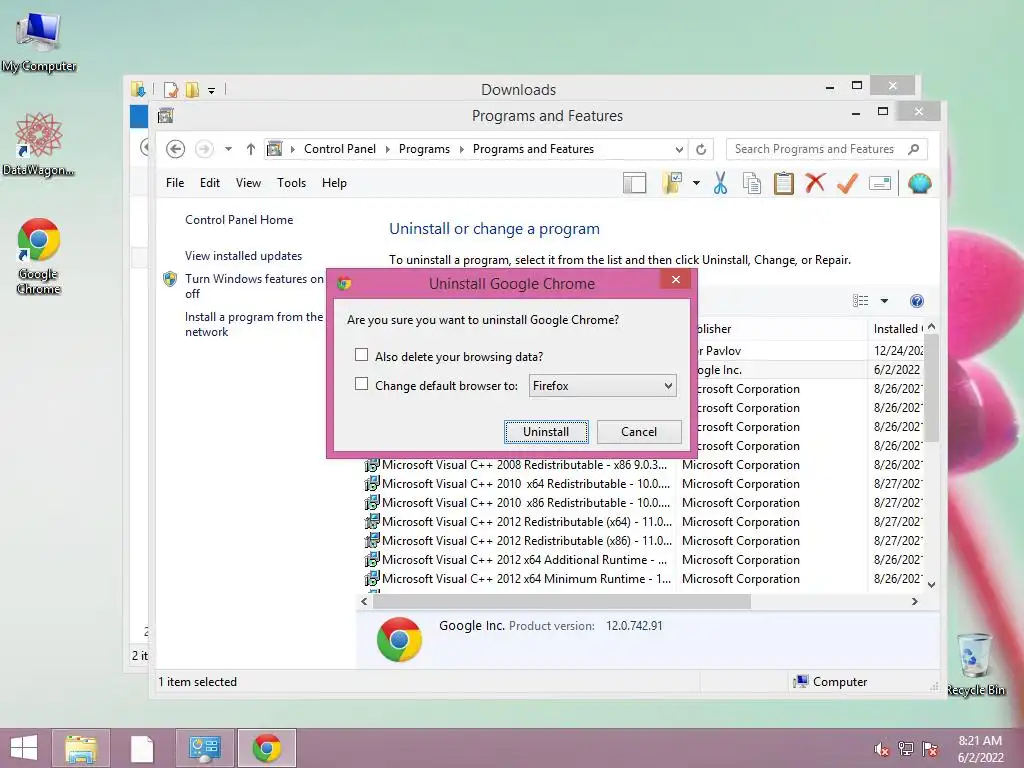Click Google Chrome desktop shortcut icon
Image resolution: width=1024 pixels, height=768 pixels.
tap(39, 256)
